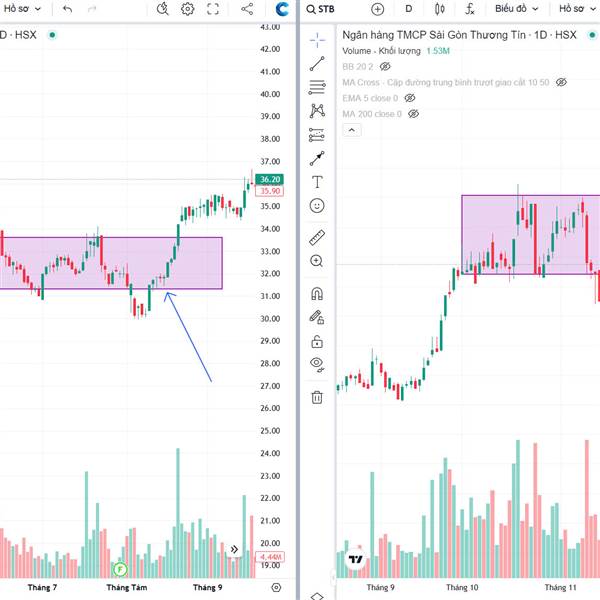The width and height of the screenshot is (600, 600).
Task: Click the scroll to latest bar arrows
Action: pyautogui.click(x=234, y=549)
